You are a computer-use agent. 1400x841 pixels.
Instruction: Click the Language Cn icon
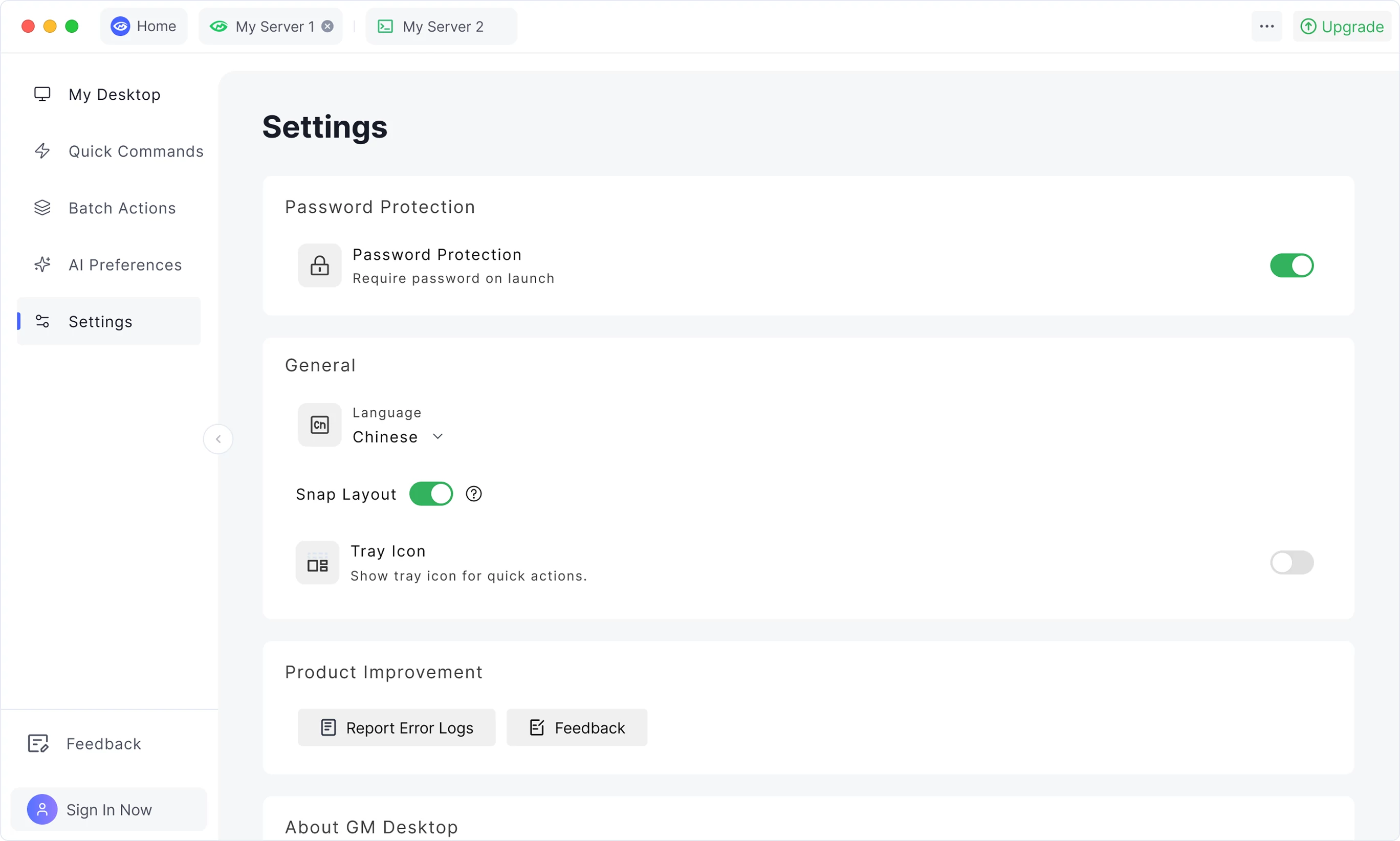[320, 425]
